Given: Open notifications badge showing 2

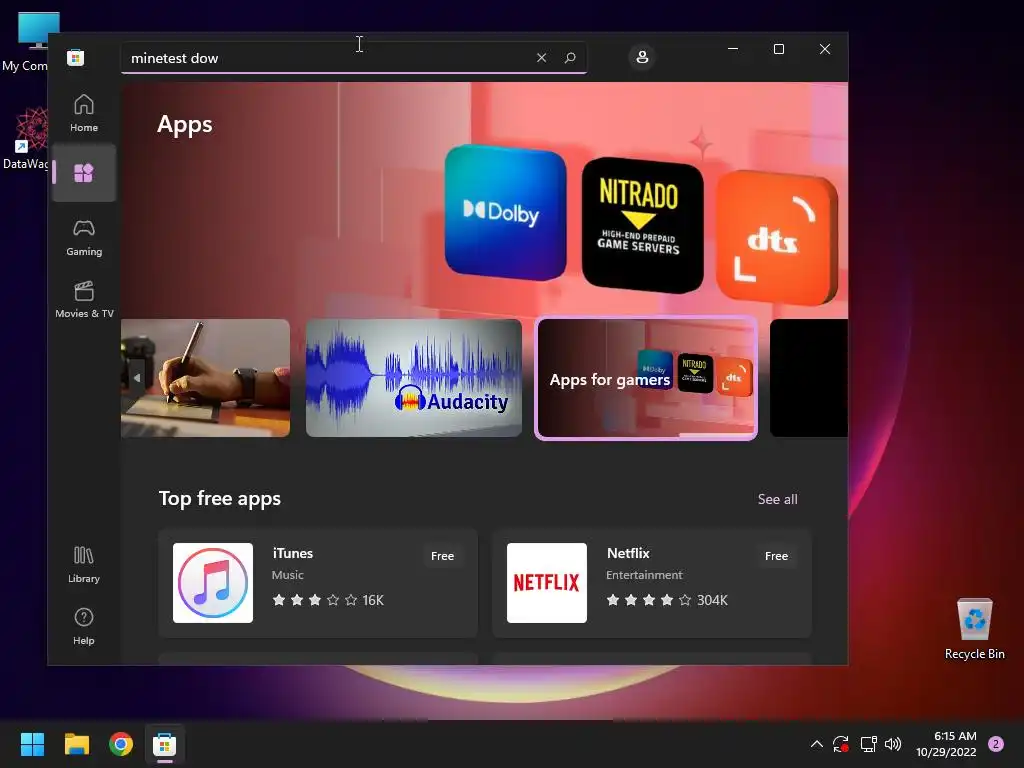Looking at the screenshot, I should coord(996,744).
